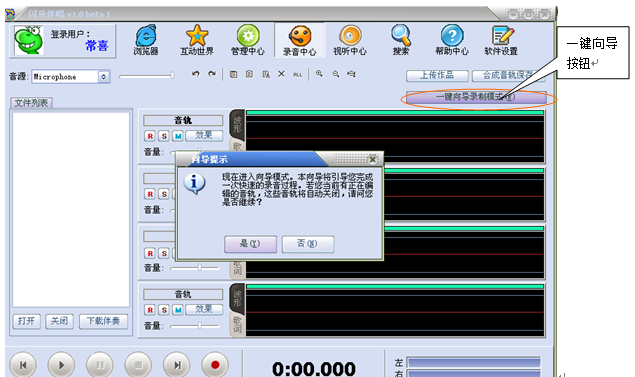The image size is (635, 377).
Task: Click the zoom in magnifier toolbar icon
Action: (x=319, y=74)
